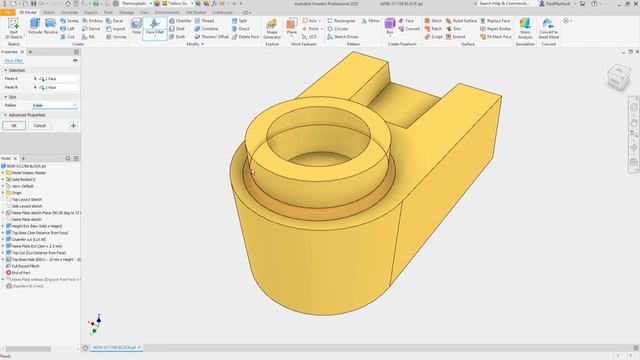Switch to the Tools ribbon tab

(108, 13)
